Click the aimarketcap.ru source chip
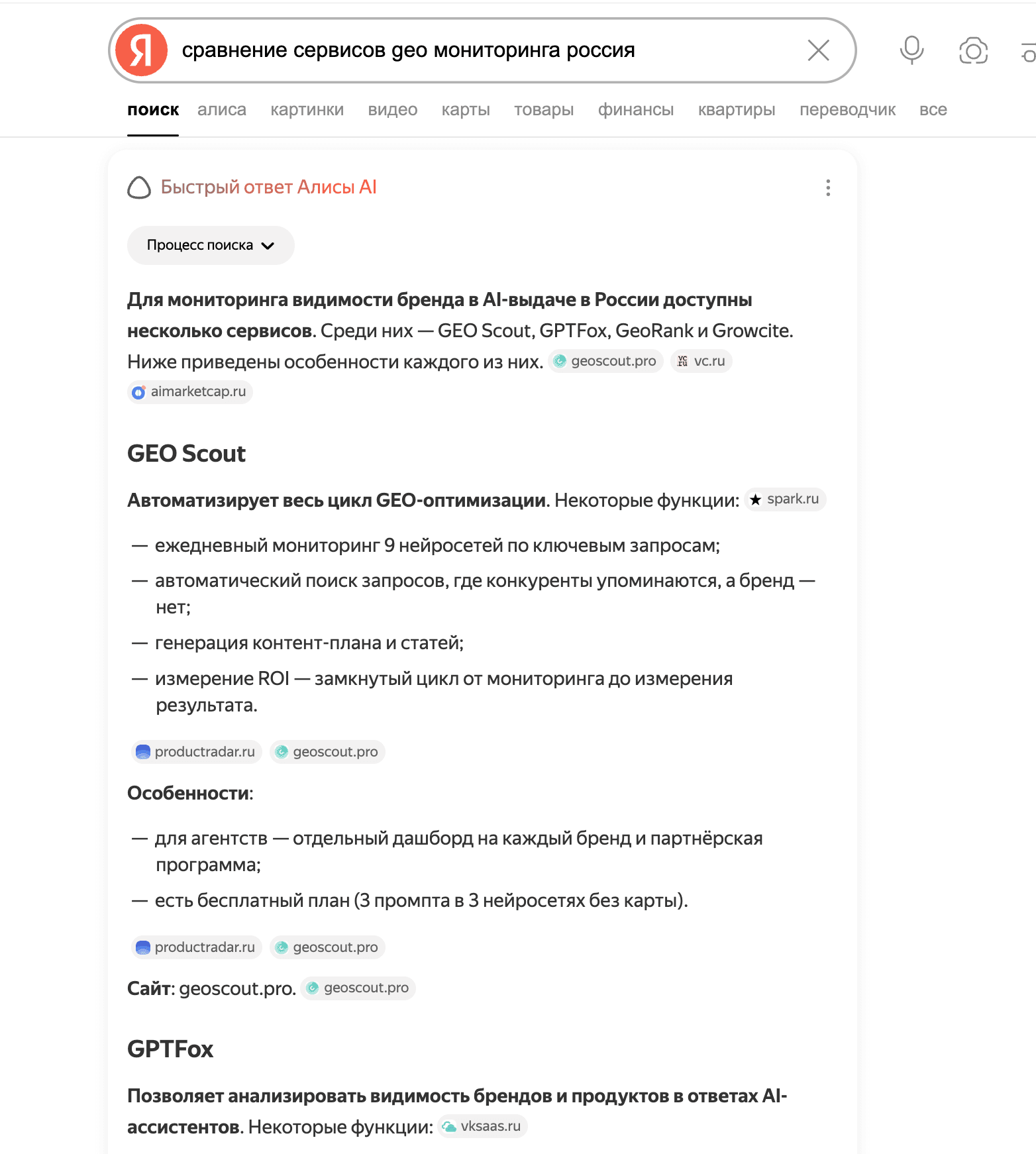 click(189, 392)
